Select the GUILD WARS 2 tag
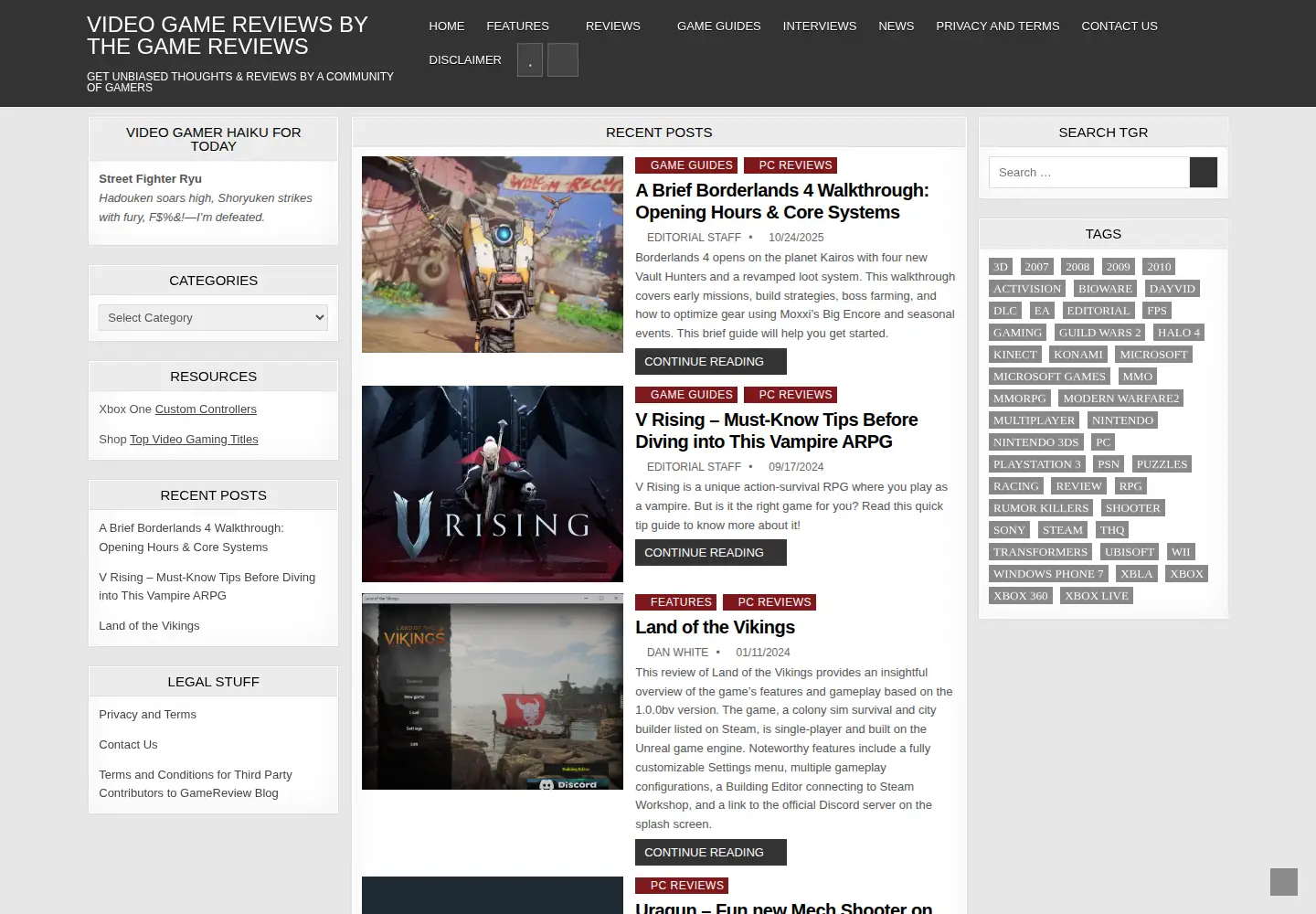Viewport: 1316px width, 914px height. 1100,333
